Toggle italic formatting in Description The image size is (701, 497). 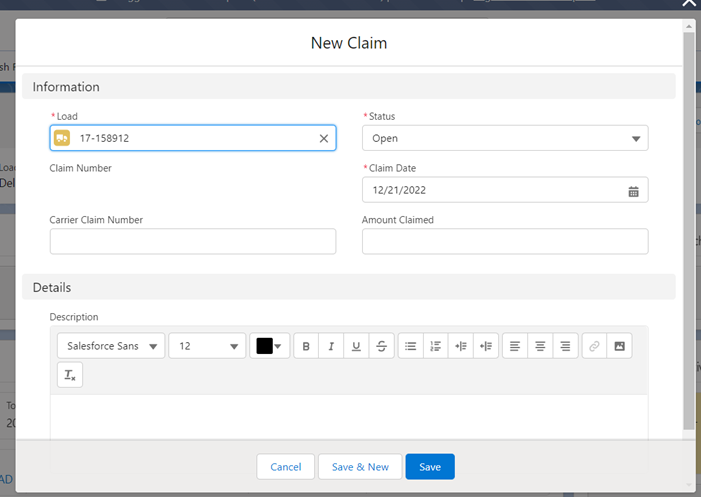coord(331,346)
